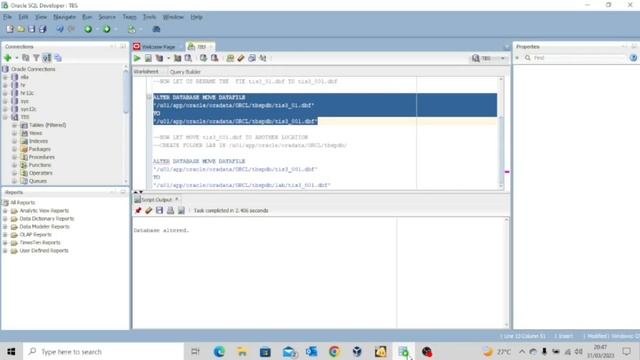Open the New Connection dropdown arrow

click(x=17, y=58)
